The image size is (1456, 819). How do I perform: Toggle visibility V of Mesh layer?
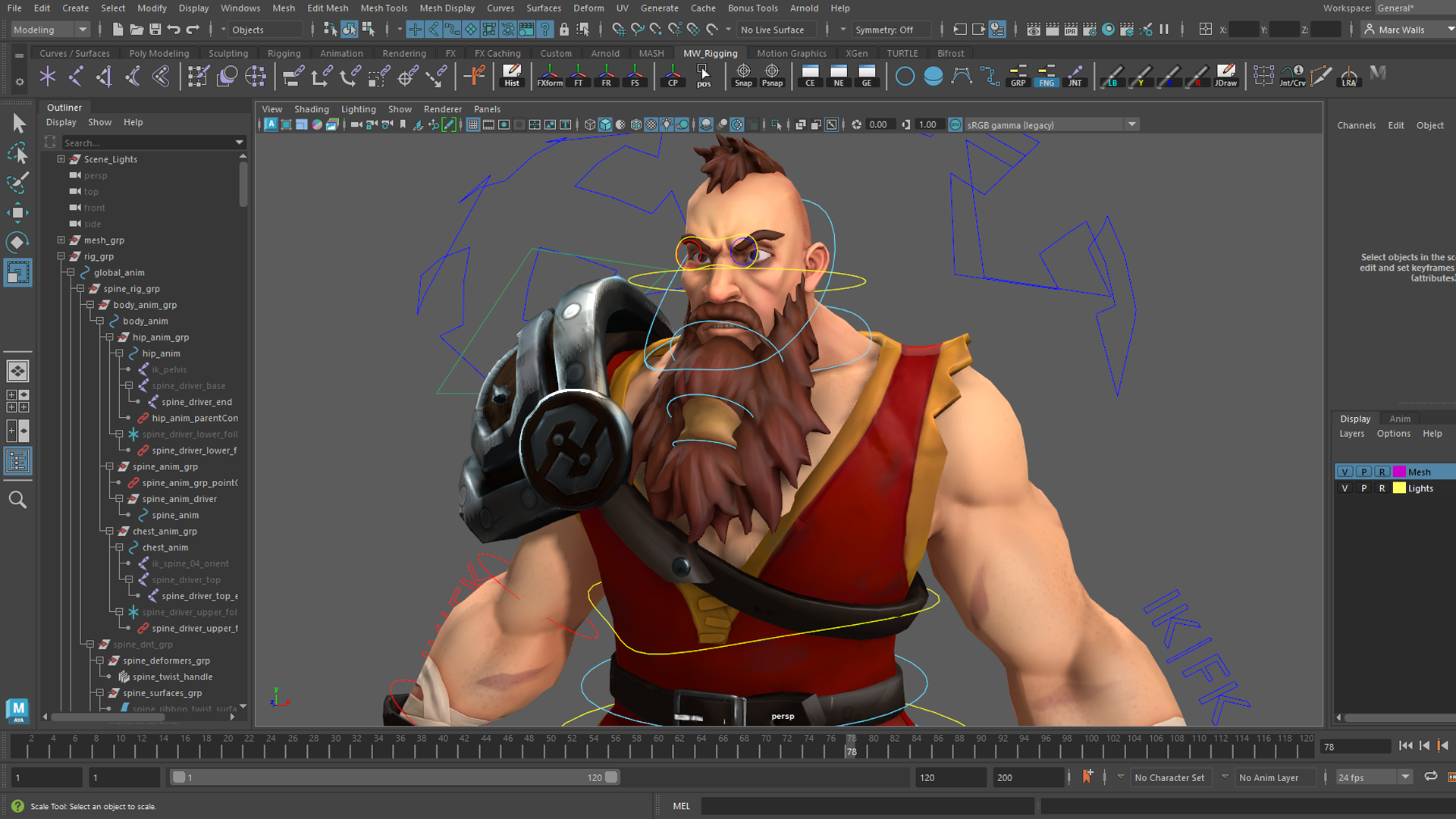(1345, 472)
